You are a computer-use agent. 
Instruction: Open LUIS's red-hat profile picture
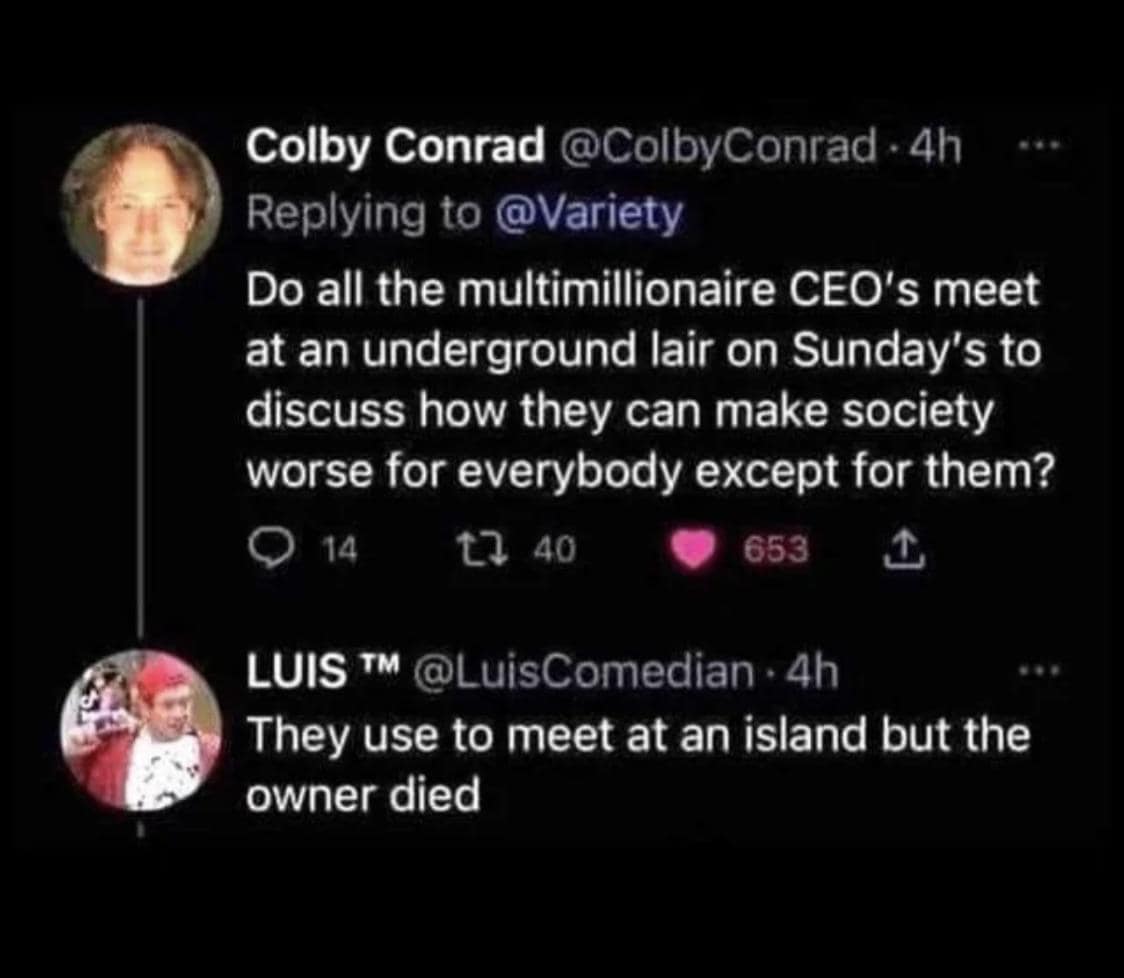pos(140,729)
